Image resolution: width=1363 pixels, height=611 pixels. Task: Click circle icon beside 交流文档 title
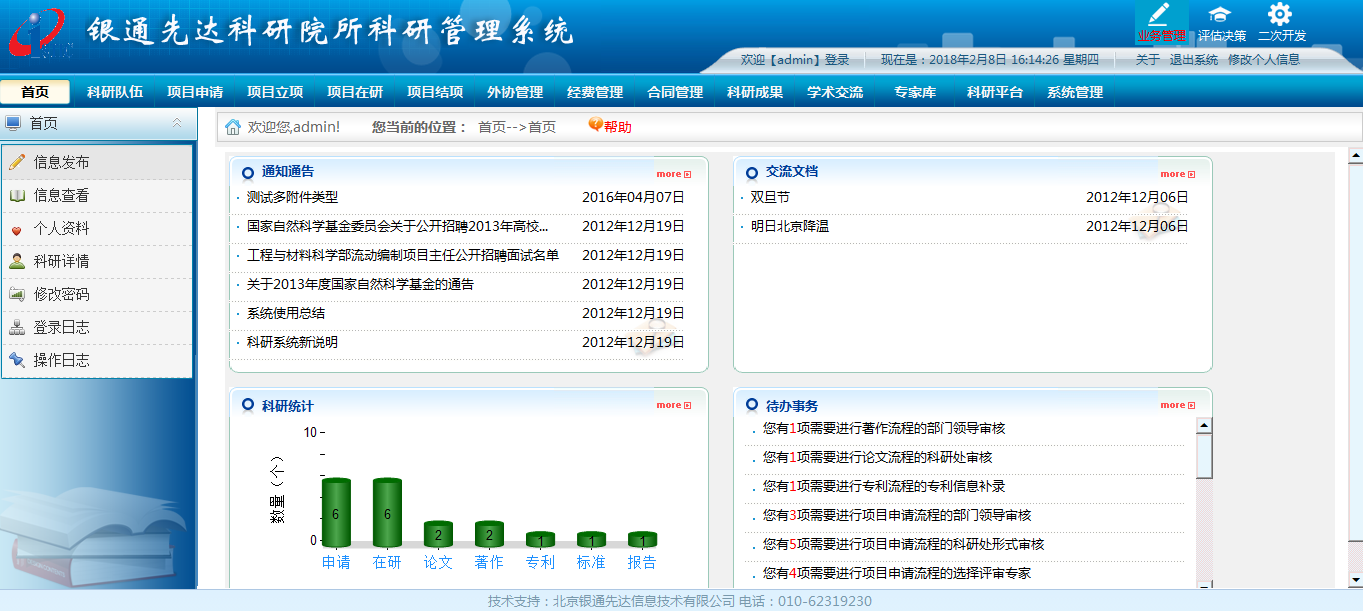pyautogui.click(x=752, y=172)
